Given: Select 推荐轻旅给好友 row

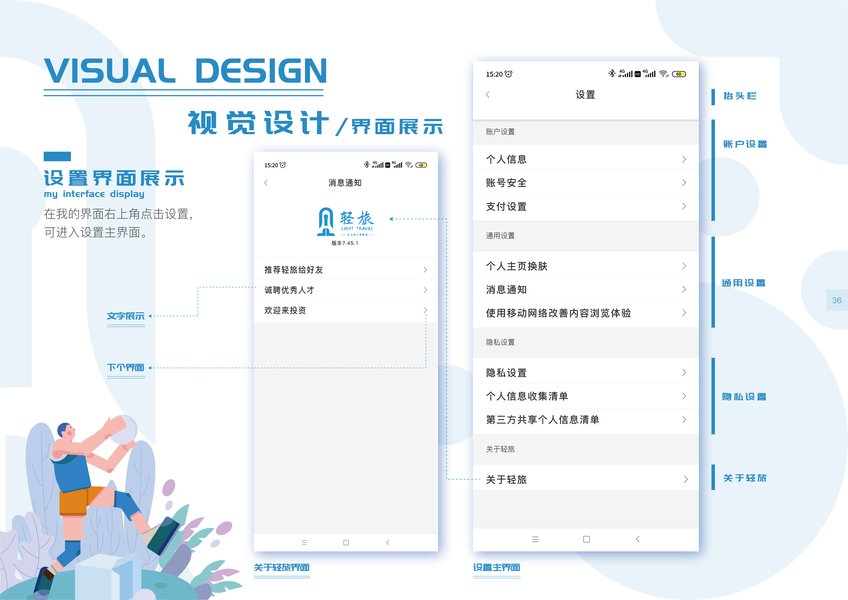Looking at the screenshot, I should [x=346, y=269].
